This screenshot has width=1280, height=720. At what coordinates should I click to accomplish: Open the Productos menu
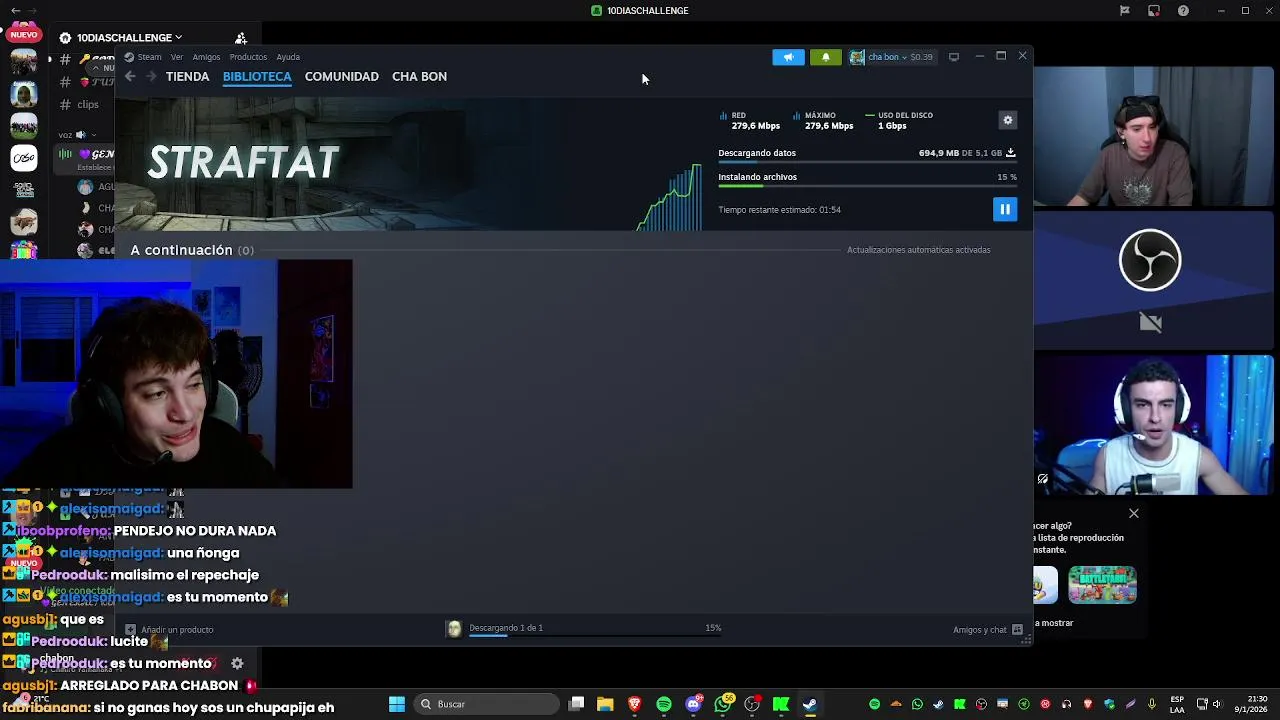[x=248, y=57]
